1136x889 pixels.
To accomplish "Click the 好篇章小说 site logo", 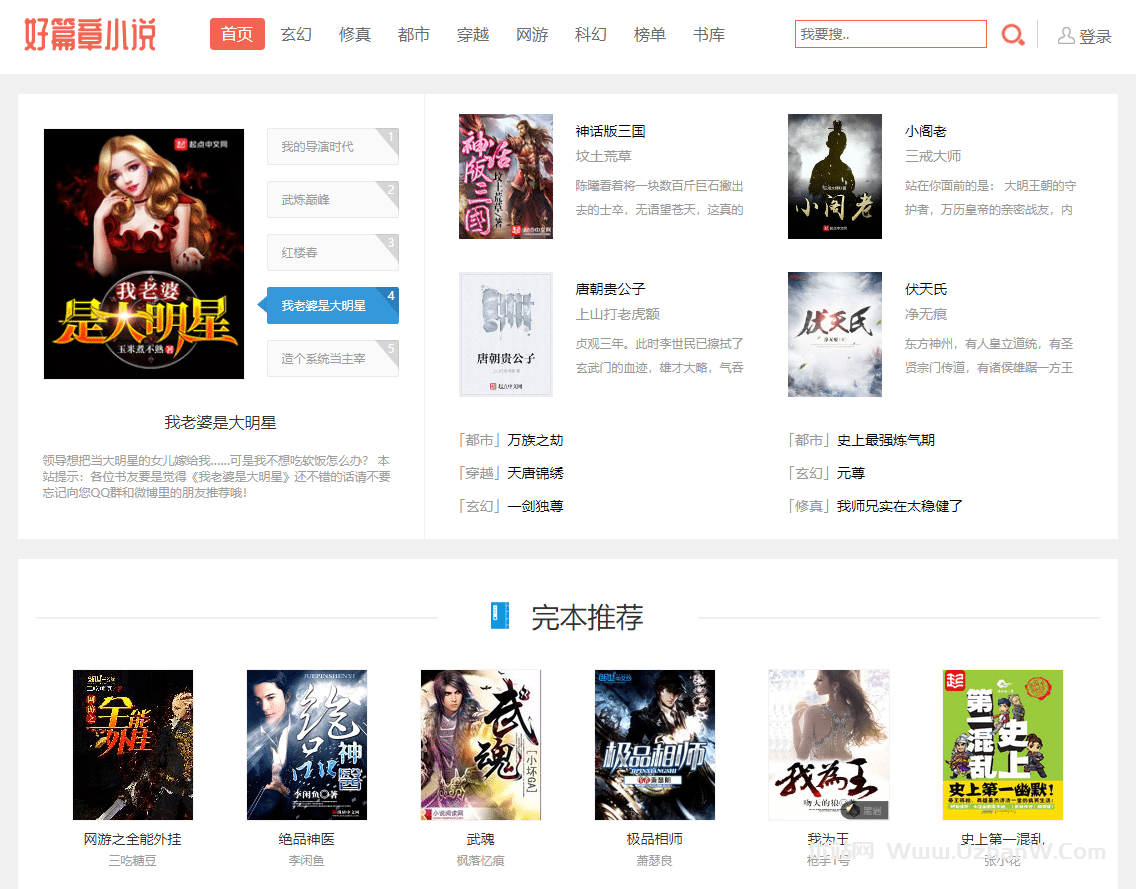I will coord(90,35).
